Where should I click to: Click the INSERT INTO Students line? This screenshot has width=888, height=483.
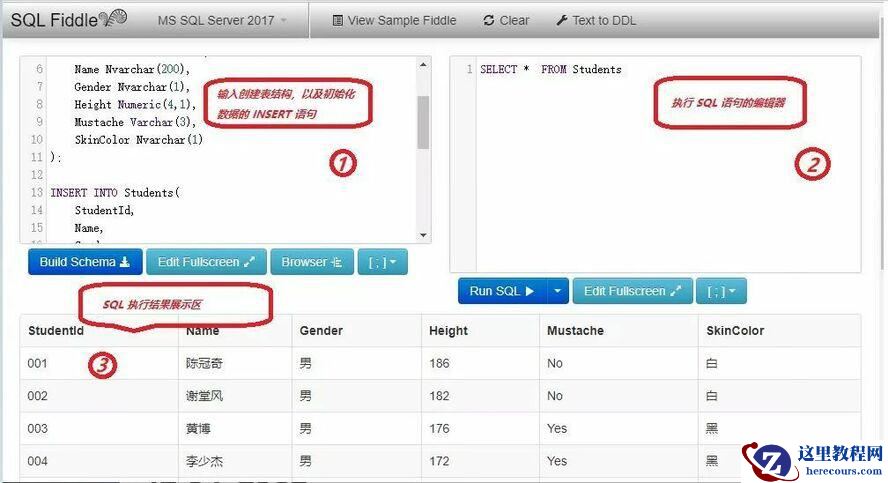click(x=115, y=193)
